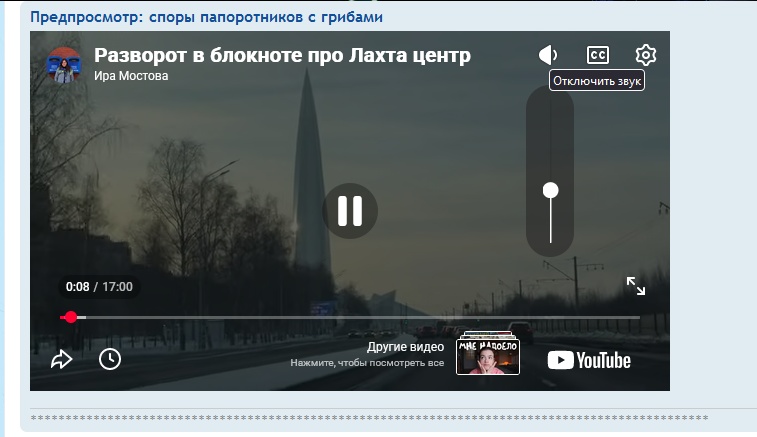757x437 pixels.
Task: Seek to the middle of the video timeline
Action: [350, 317]
